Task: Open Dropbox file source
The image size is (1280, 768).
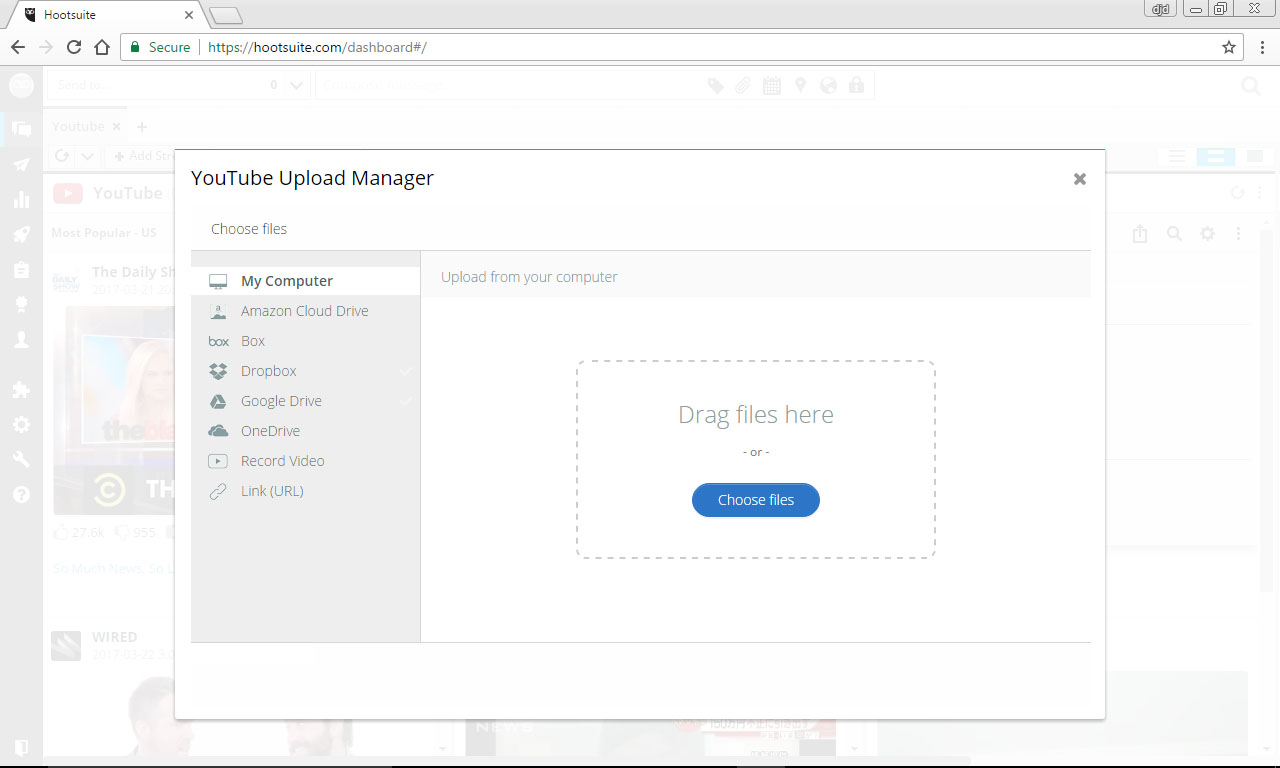Action: tap(305, 371)
